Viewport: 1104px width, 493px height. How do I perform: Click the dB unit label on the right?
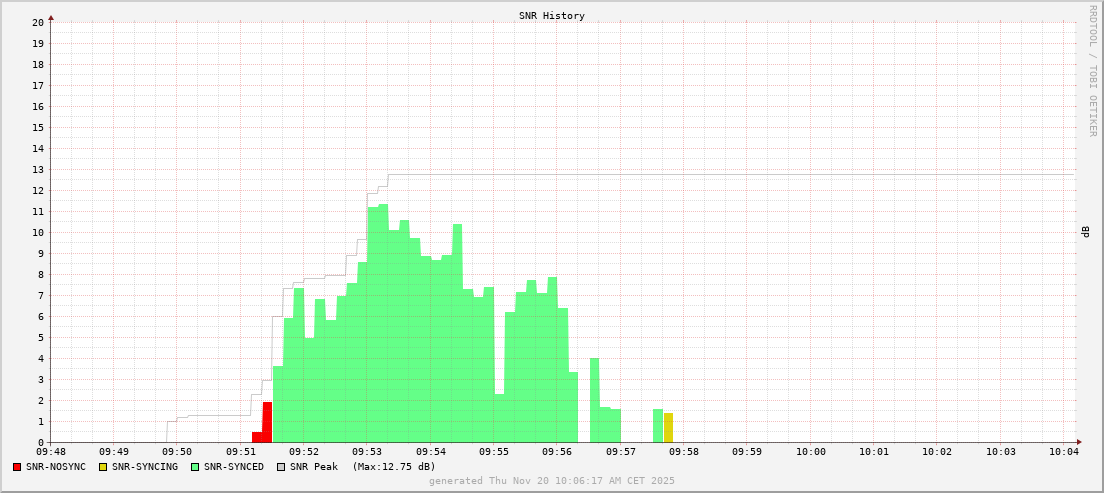click(1085, 232)
